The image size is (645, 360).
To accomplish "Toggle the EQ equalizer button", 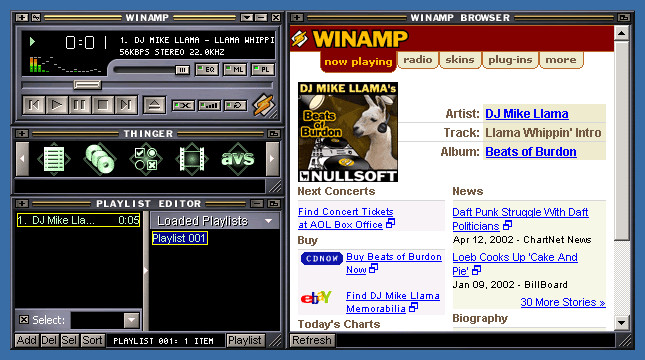I will [x=206, y=70].
